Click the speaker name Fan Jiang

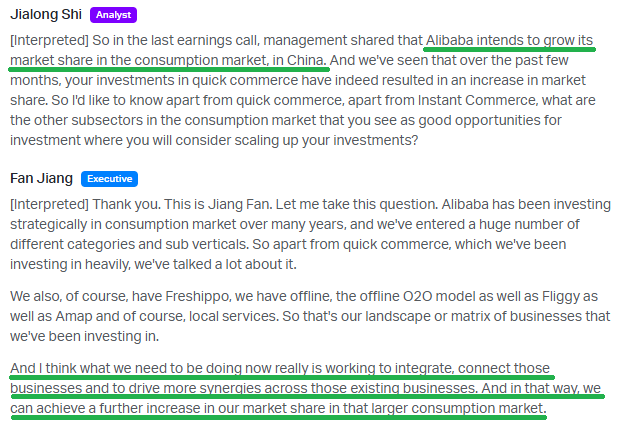41,179
